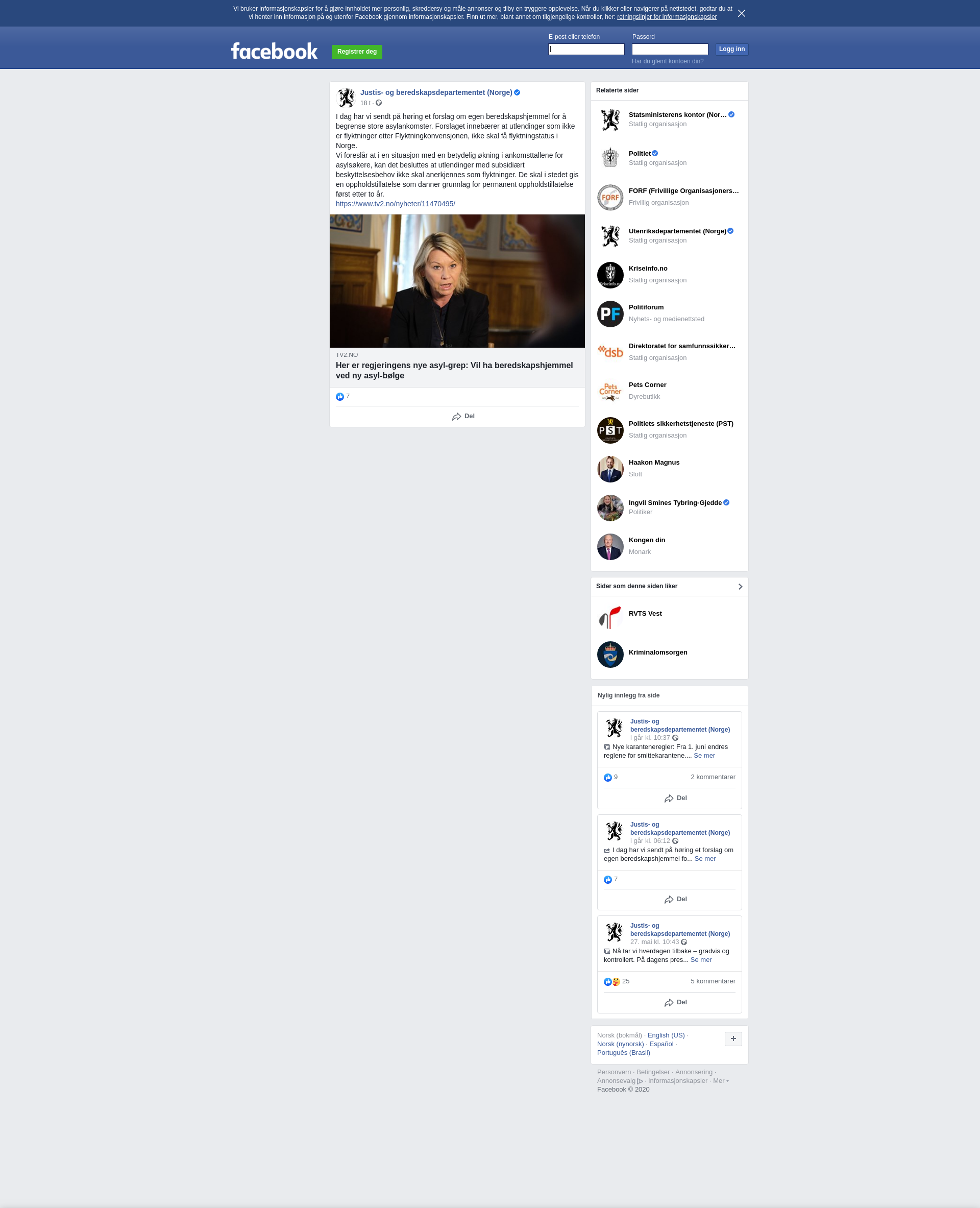Open the 'Mer' footer dropdown
Viewport: 980px width, 1208px height.
tap(720, 1080)
